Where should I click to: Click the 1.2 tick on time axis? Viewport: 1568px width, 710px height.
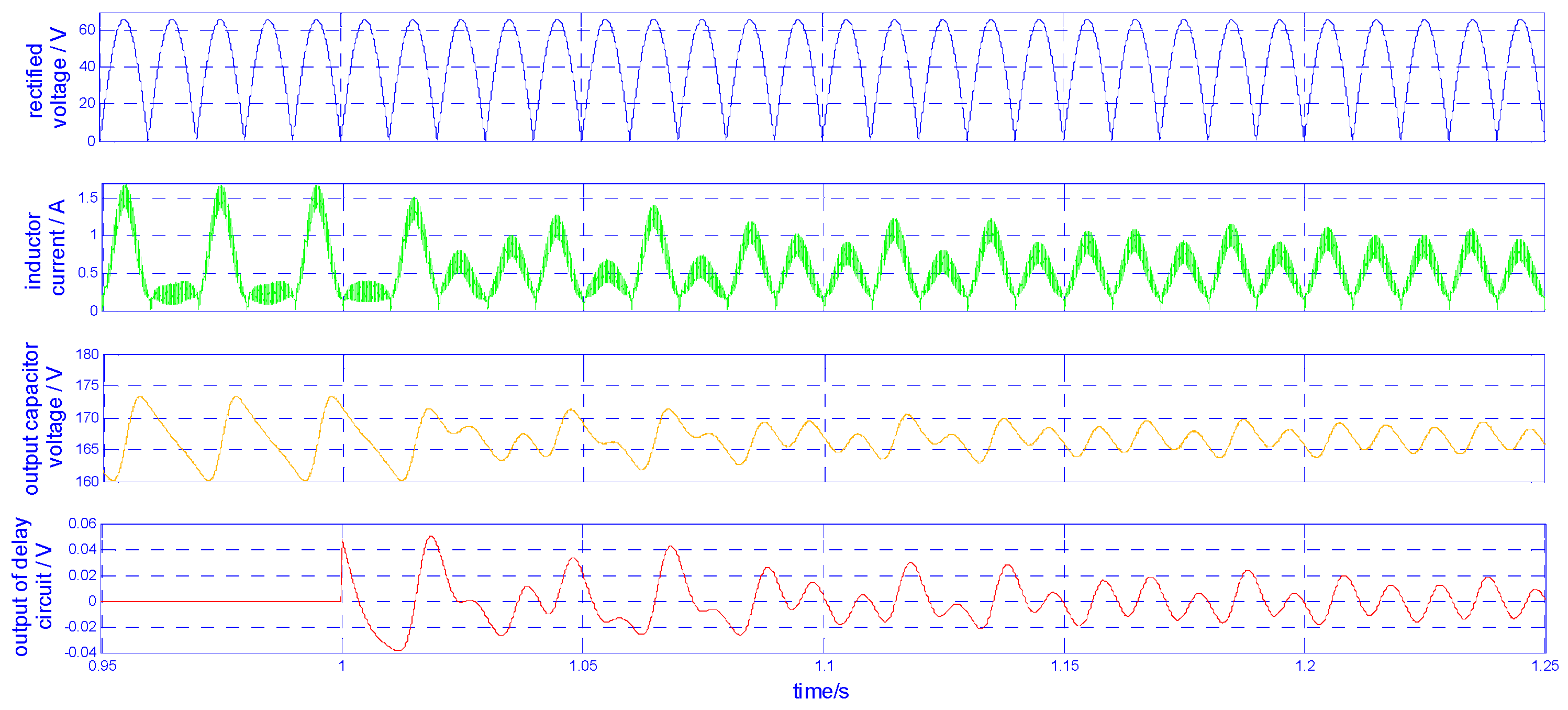(1305, 666)
